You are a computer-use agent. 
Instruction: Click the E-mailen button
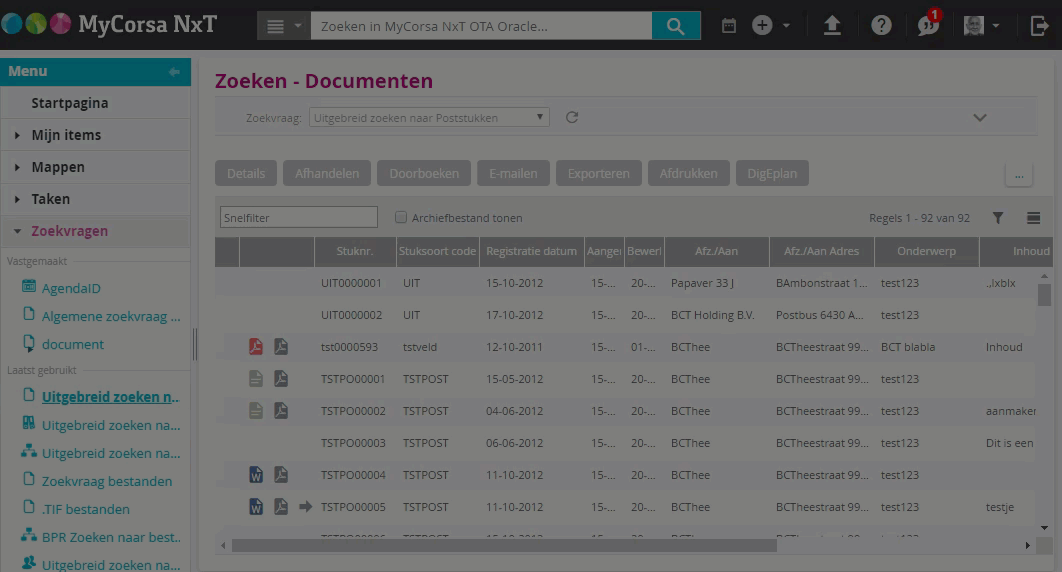513,173
